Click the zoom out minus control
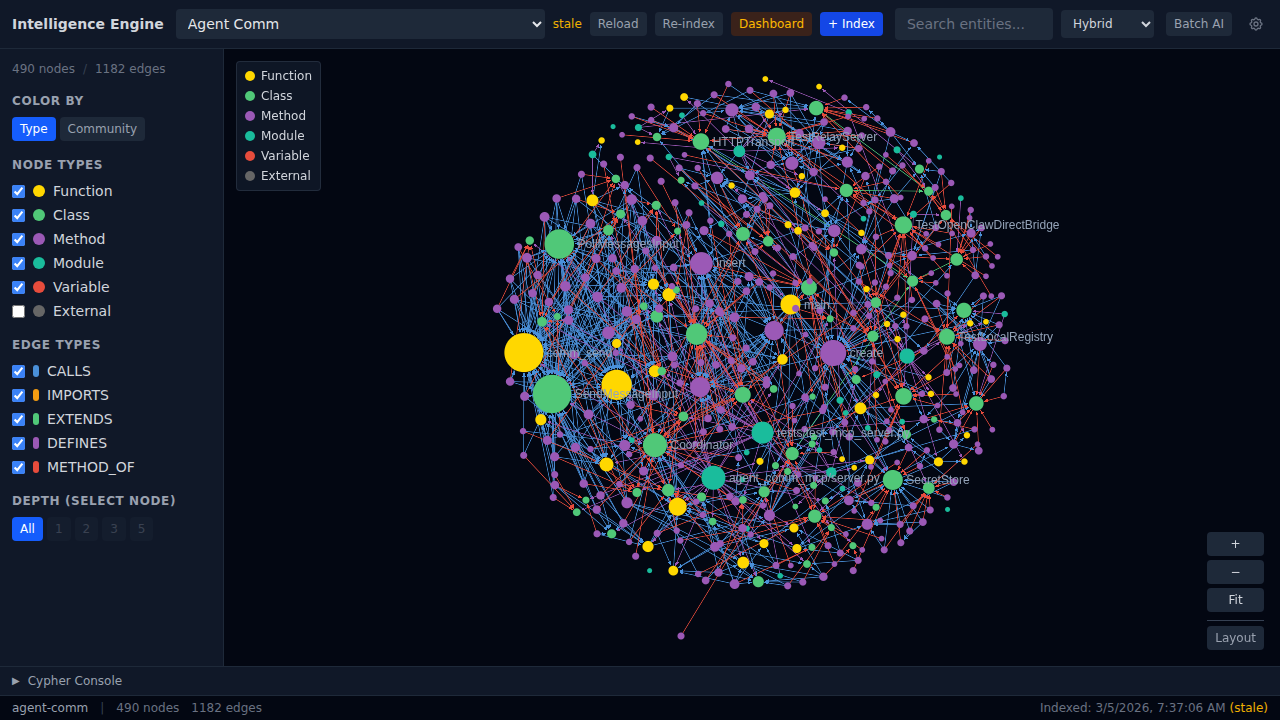The image size is (1280, 720). (x=1234, y=571)
